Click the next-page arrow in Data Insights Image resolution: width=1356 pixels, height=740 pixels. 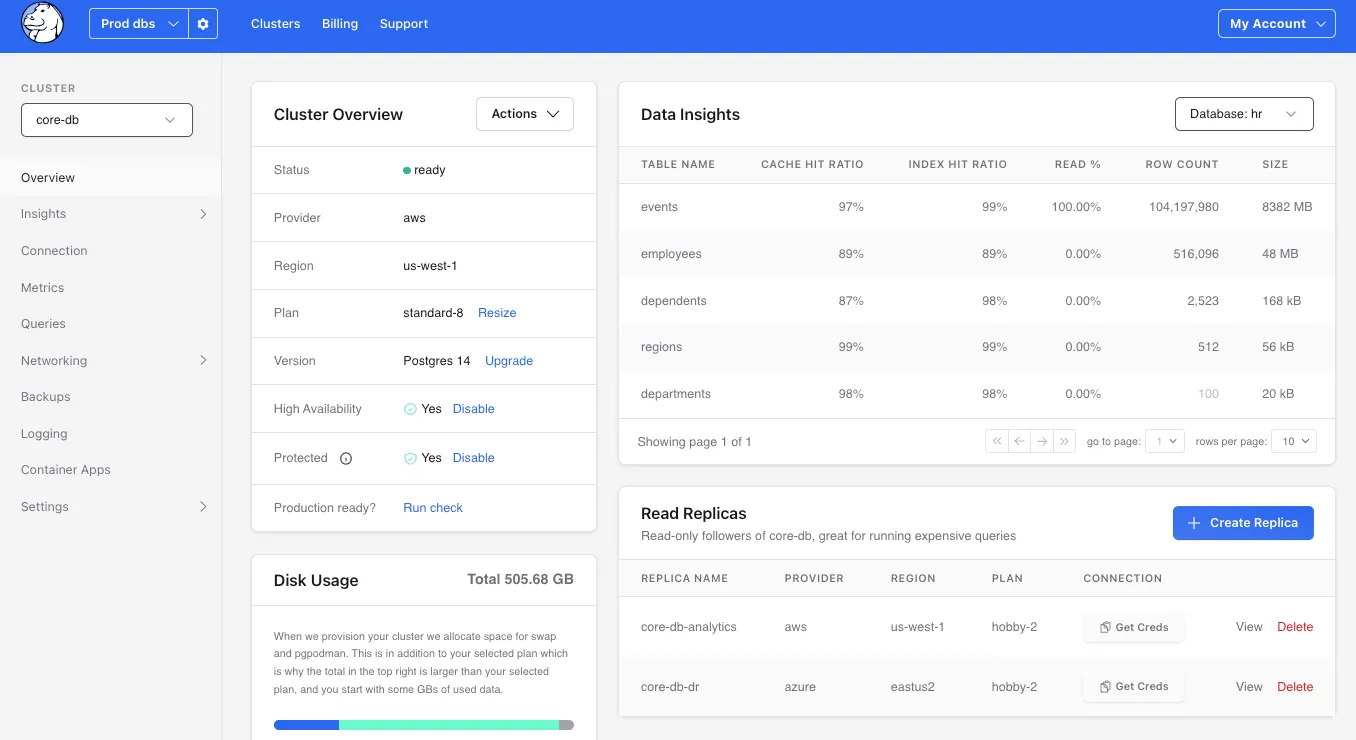[x=1042, y=440]
